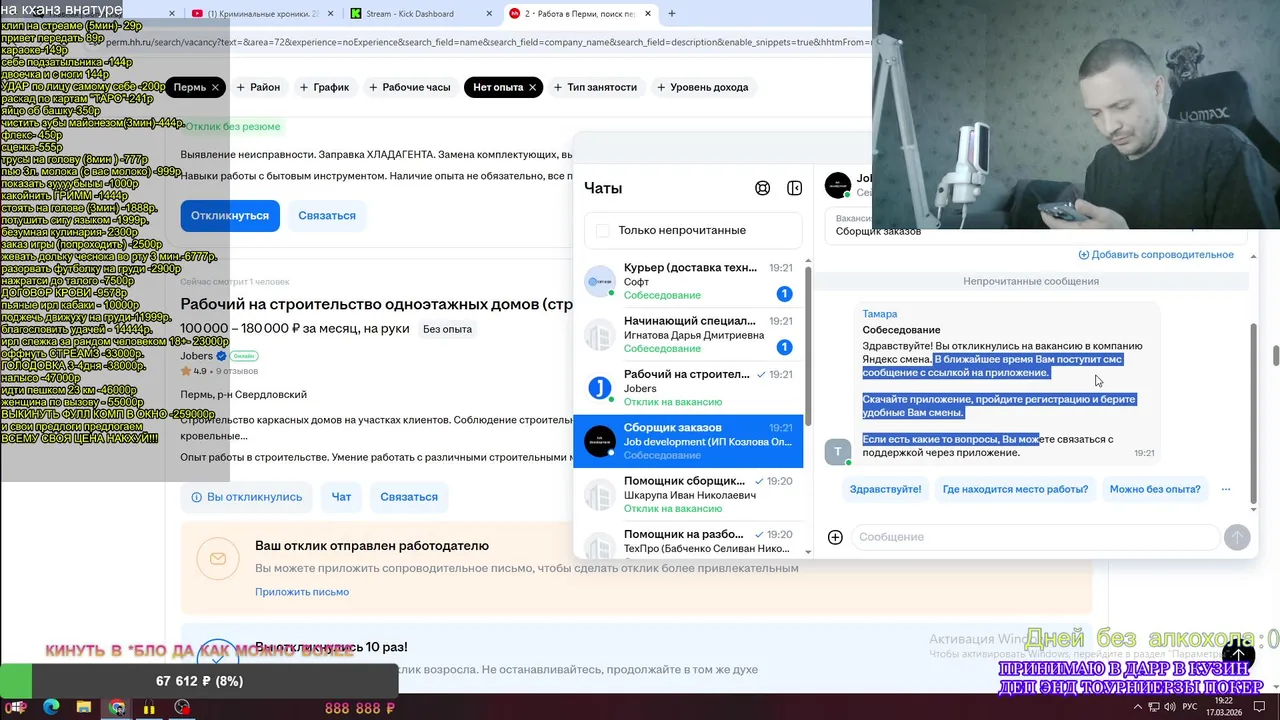1280x720 pixels.
Task: Show hidden system tray icons
Action: tap(1138, 707)
